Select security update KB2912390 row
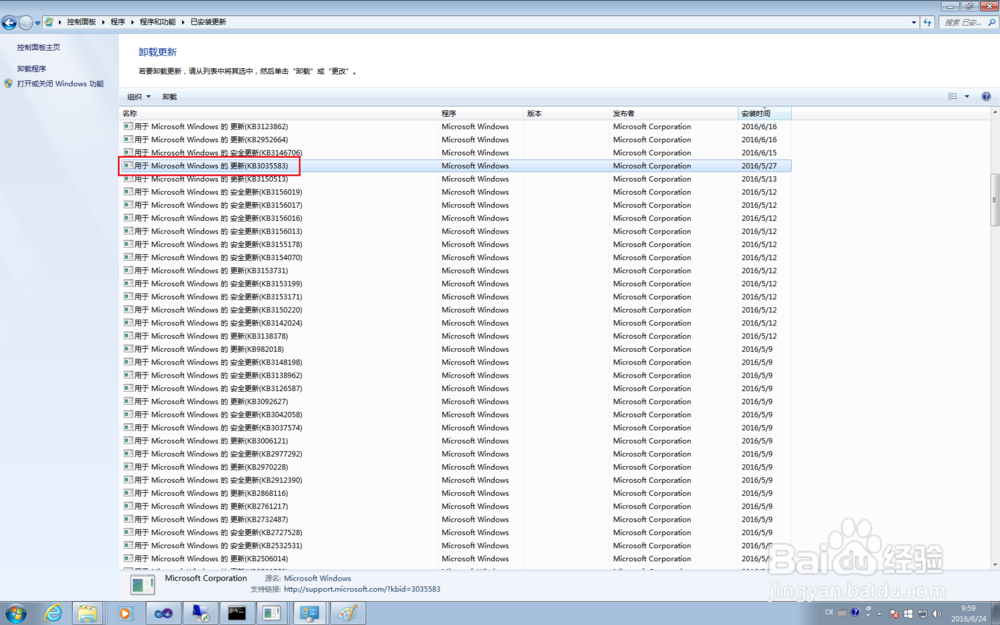This screenshot has width=1000, height=625. 456,480
